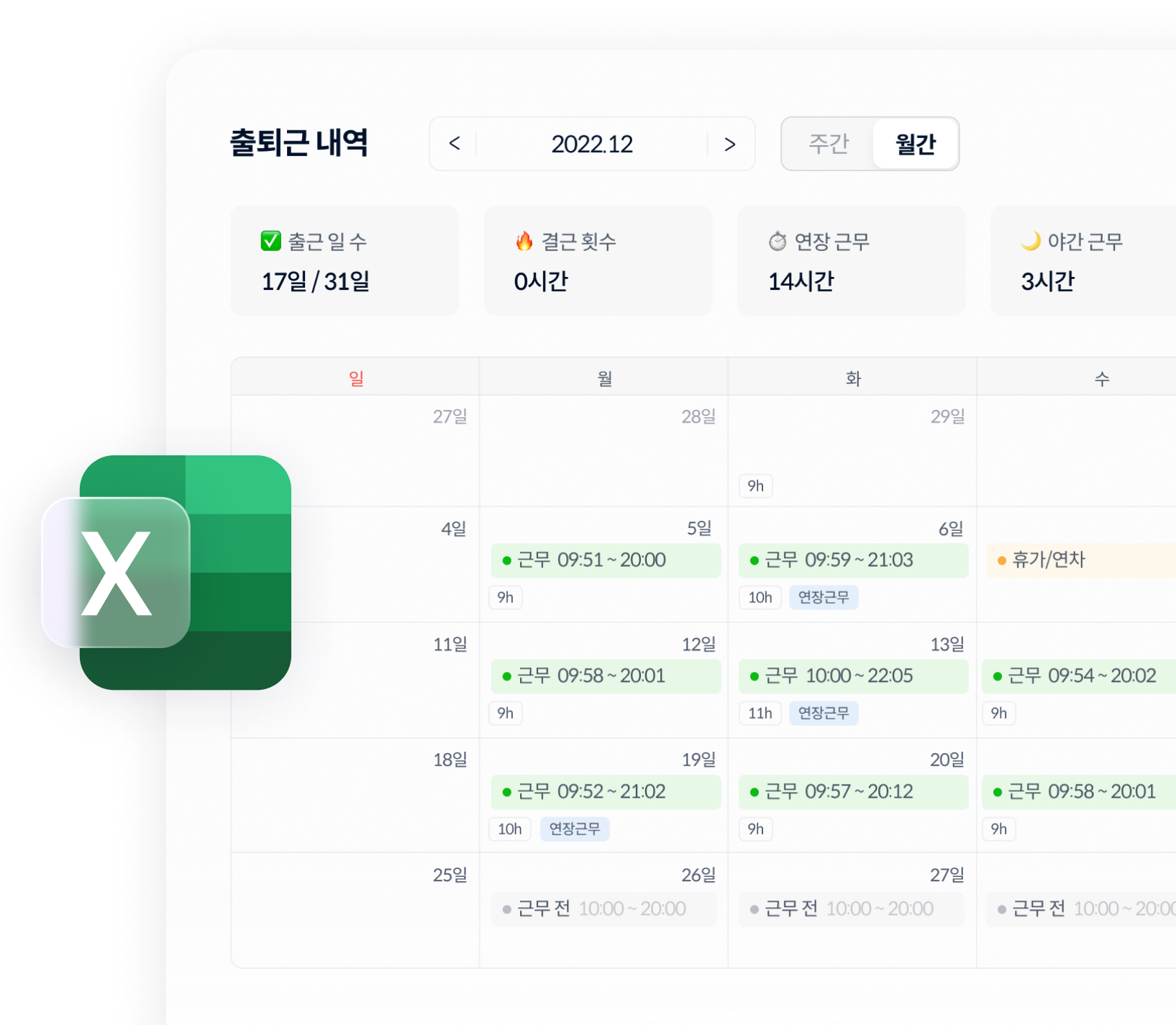Open 근무 09:58 ~ 20:01 entry on 12일
The height and width of the screenshot is (1025, 1176).
tap(606, 676)
